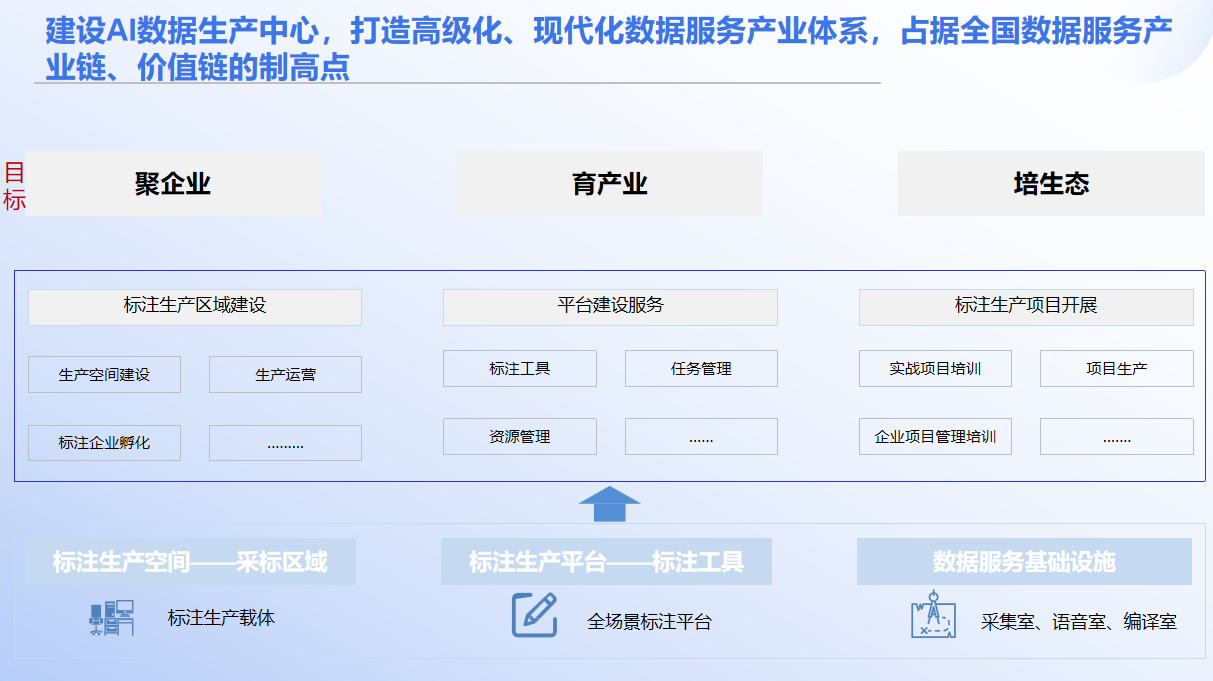Click the 平台建设服务 header box
This screenshot has height=681, width=1213.
[x=610, y=307]
